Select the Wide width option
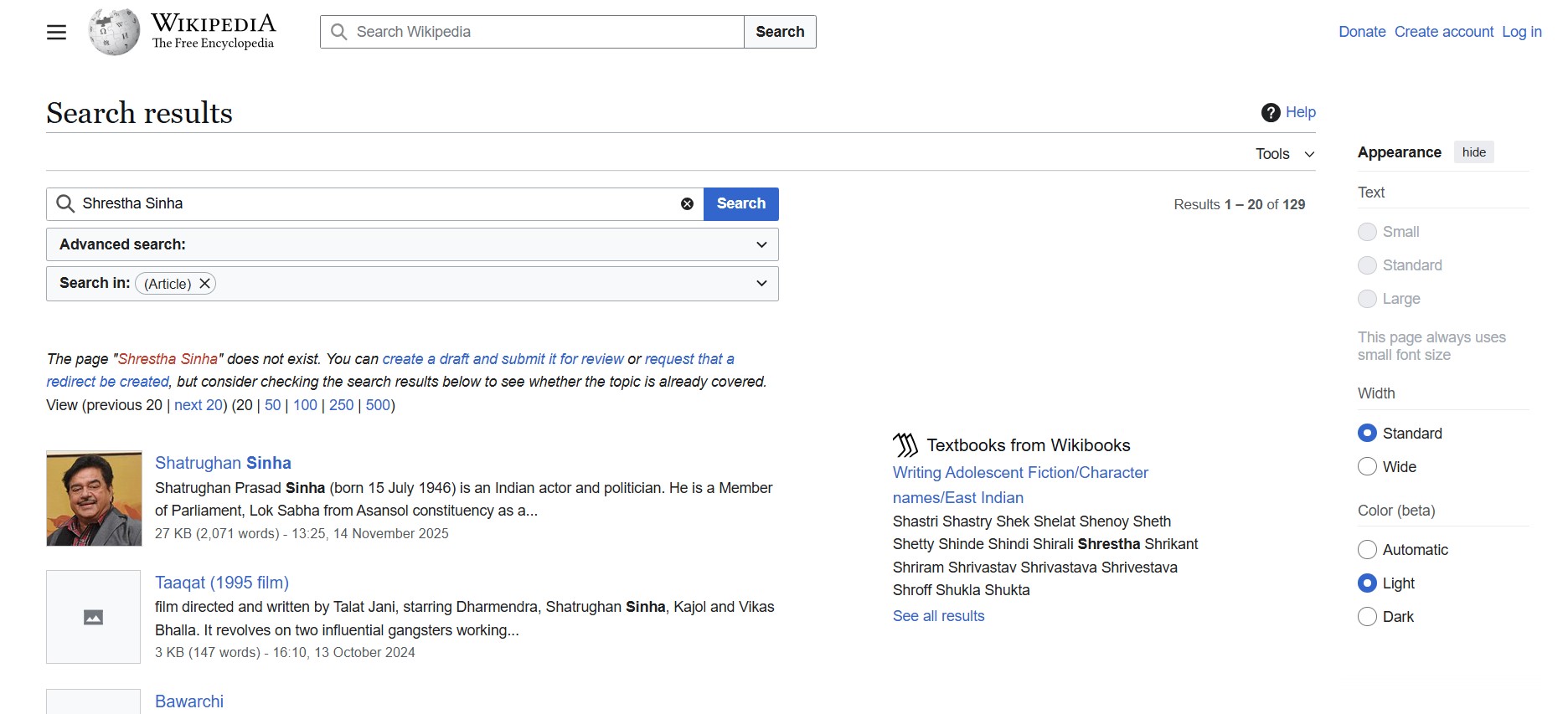 [1367, 466]
